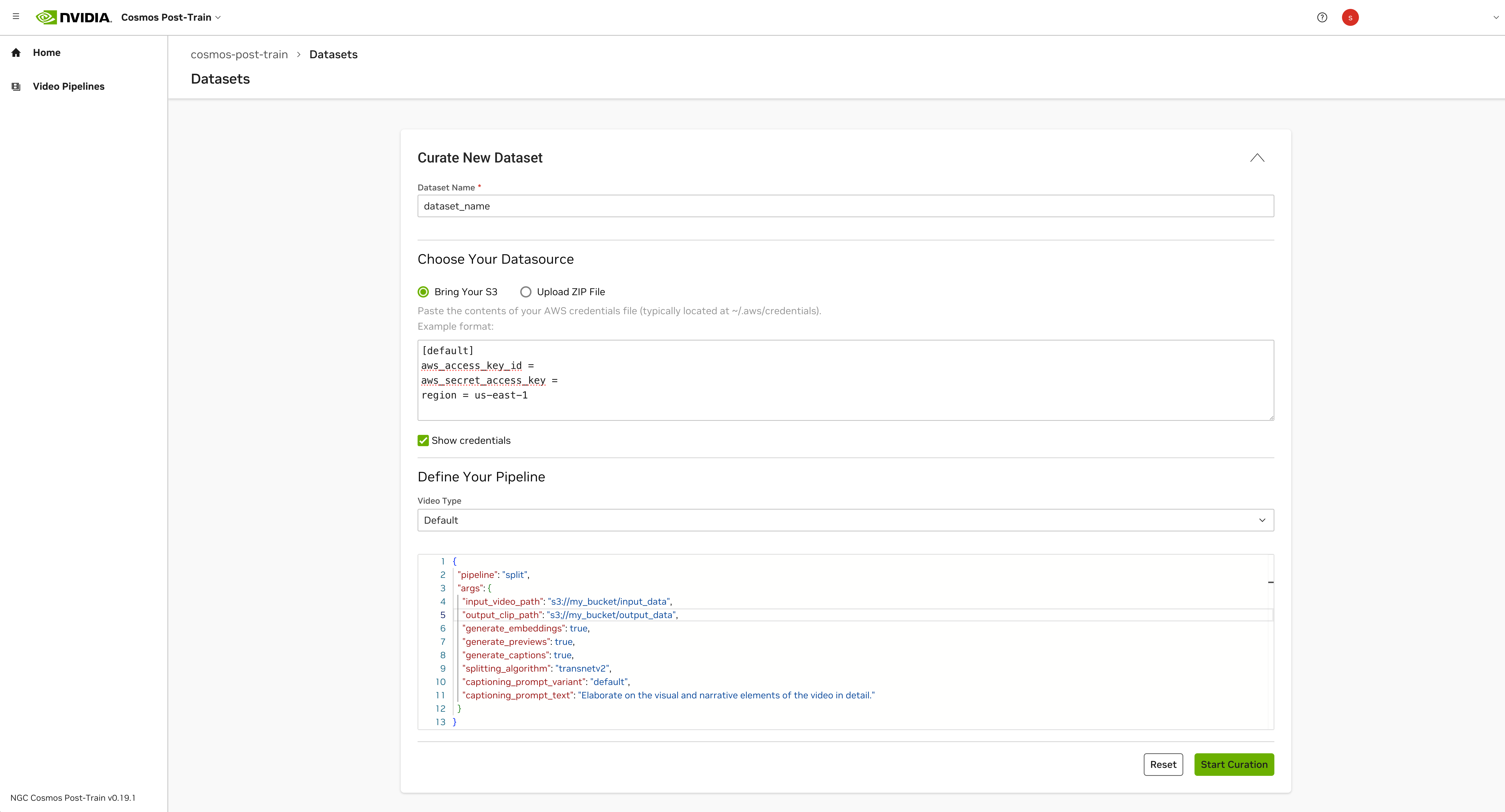Click the Dataset Name input field

[x=846, y=206]
